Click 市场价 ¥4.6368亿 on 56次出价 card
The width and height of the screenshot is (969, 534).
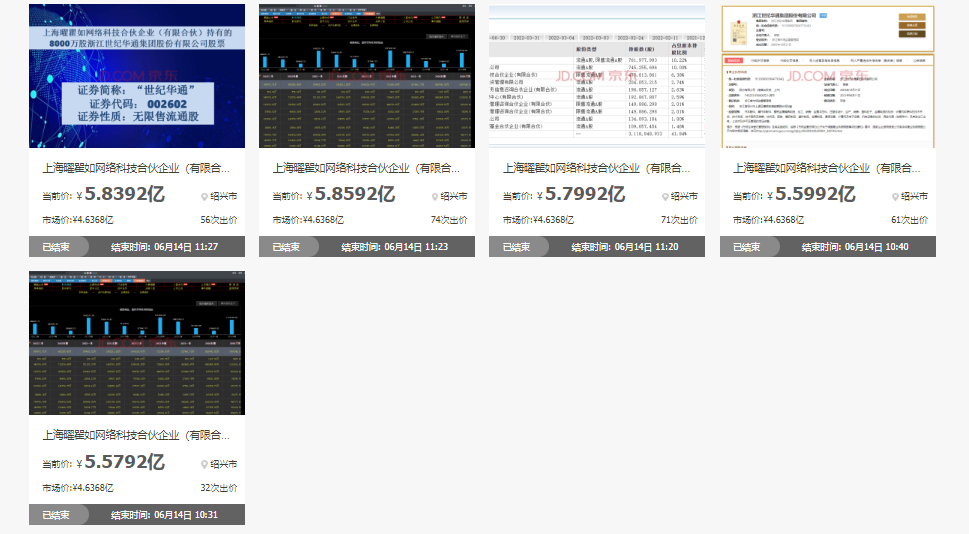point(78,220)
